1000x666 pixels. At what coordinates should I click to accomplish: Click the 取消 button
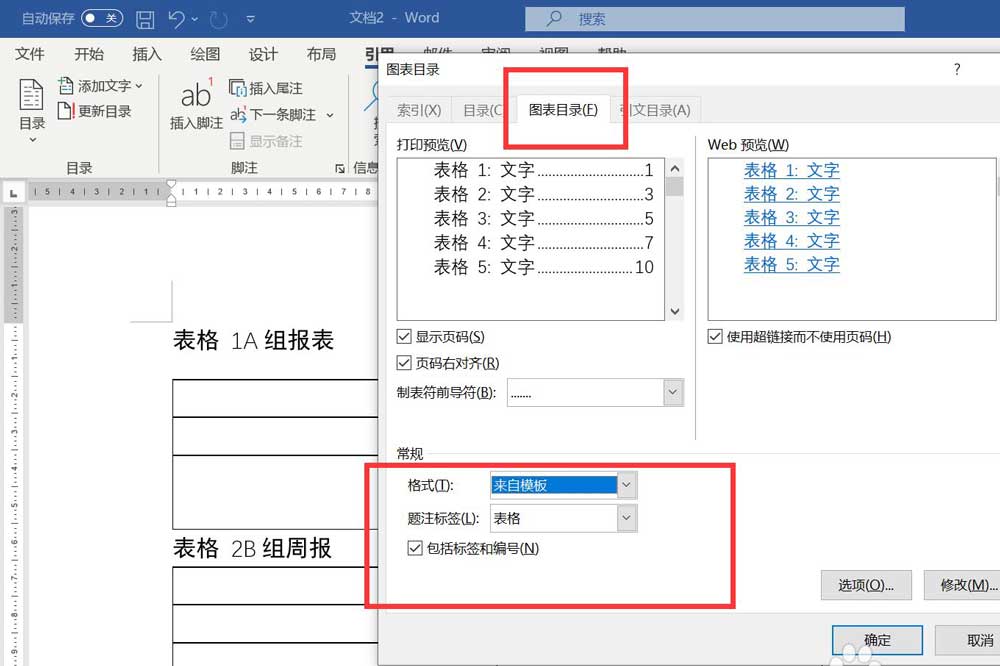(x=968, y=640)
